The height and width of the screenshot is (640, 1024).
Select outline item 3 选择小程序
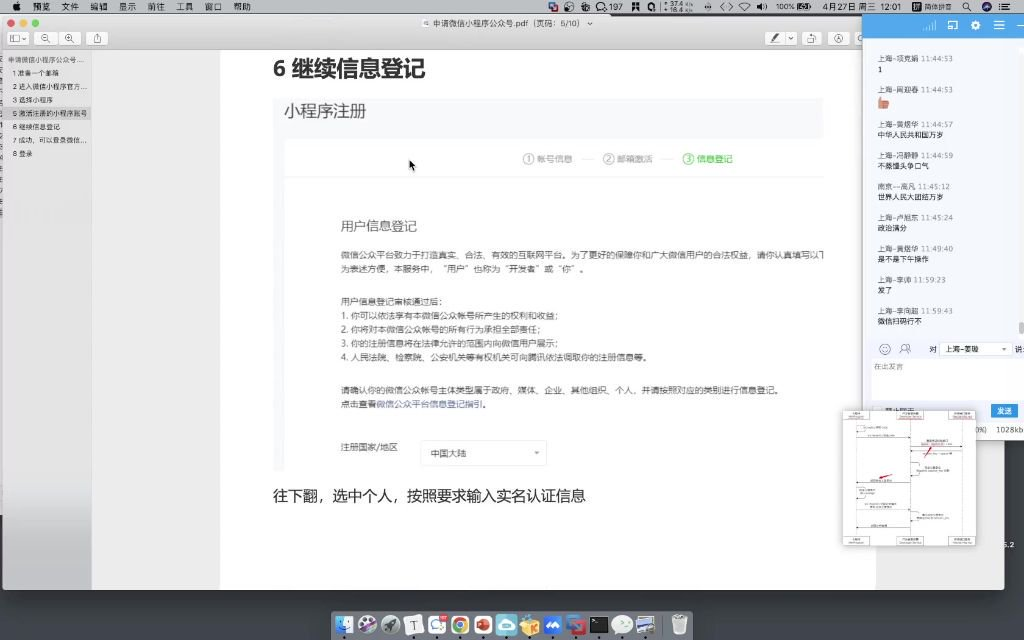click(33, 100)
